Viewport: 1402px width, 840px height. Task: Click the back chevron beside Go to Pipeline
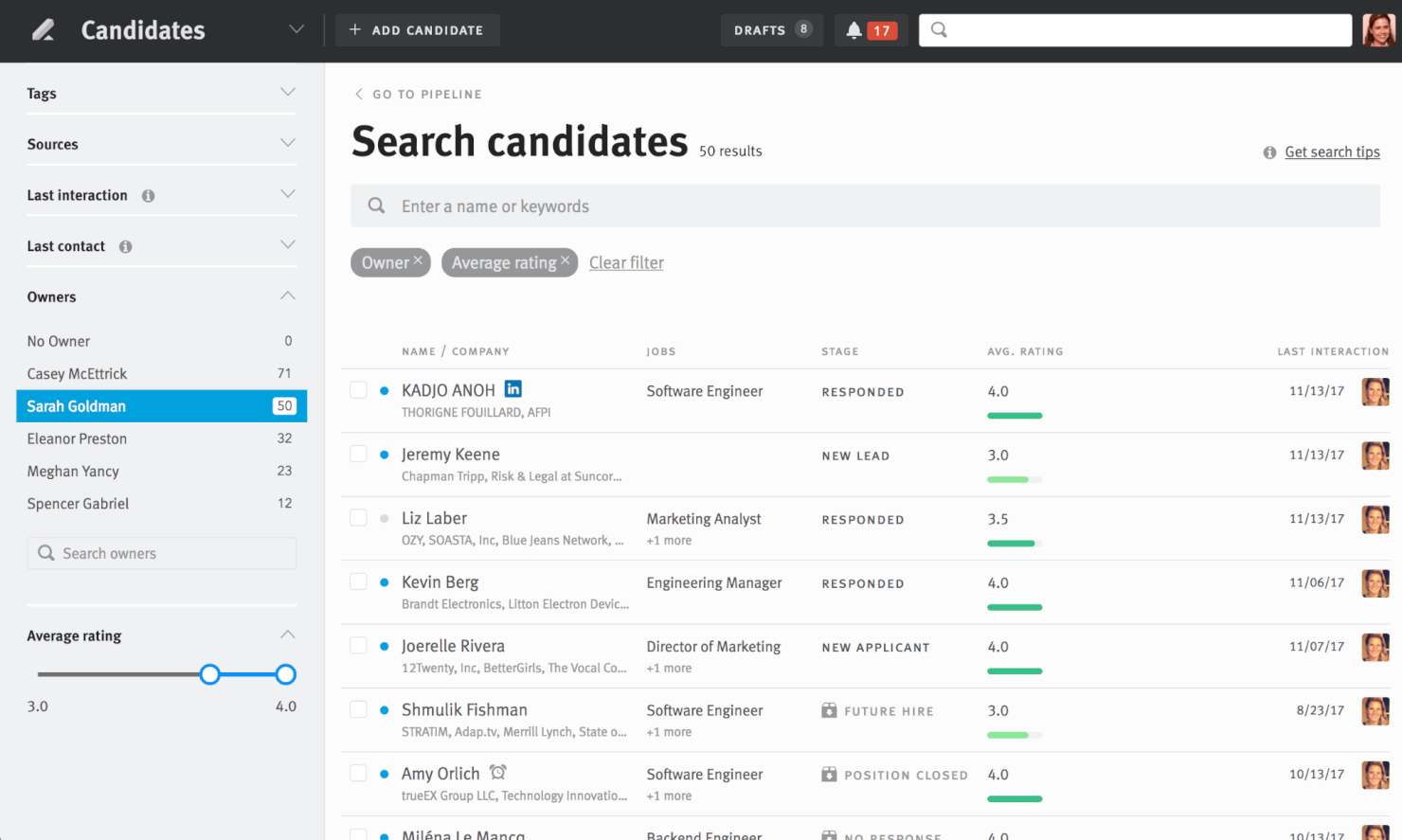359,94
